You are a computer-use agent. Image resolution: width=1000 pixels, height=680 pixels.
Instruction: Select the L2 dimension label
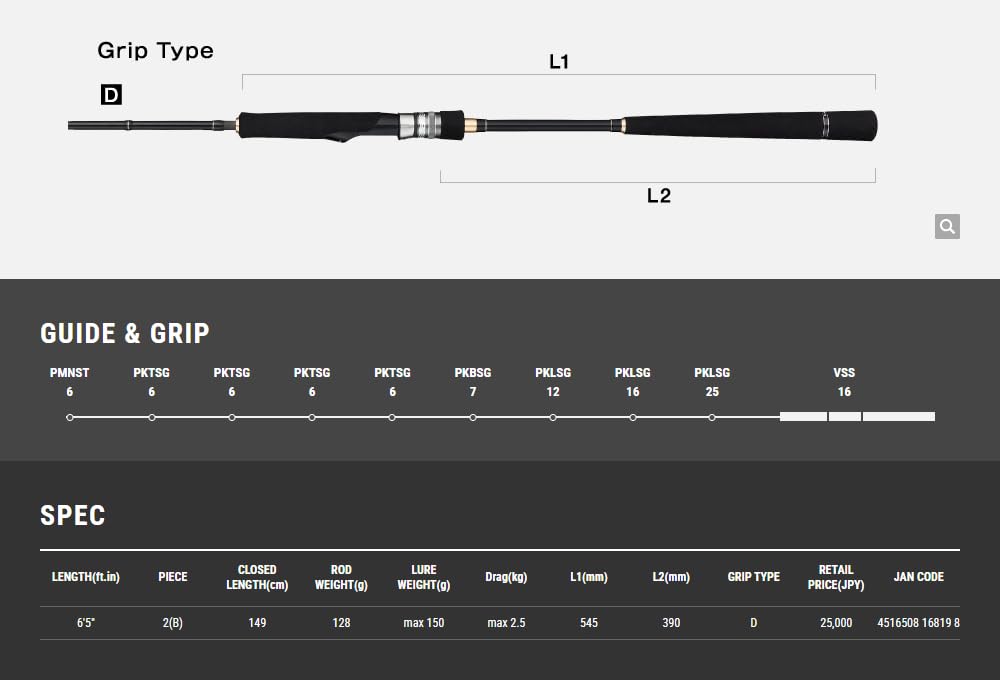click(658, 196)
